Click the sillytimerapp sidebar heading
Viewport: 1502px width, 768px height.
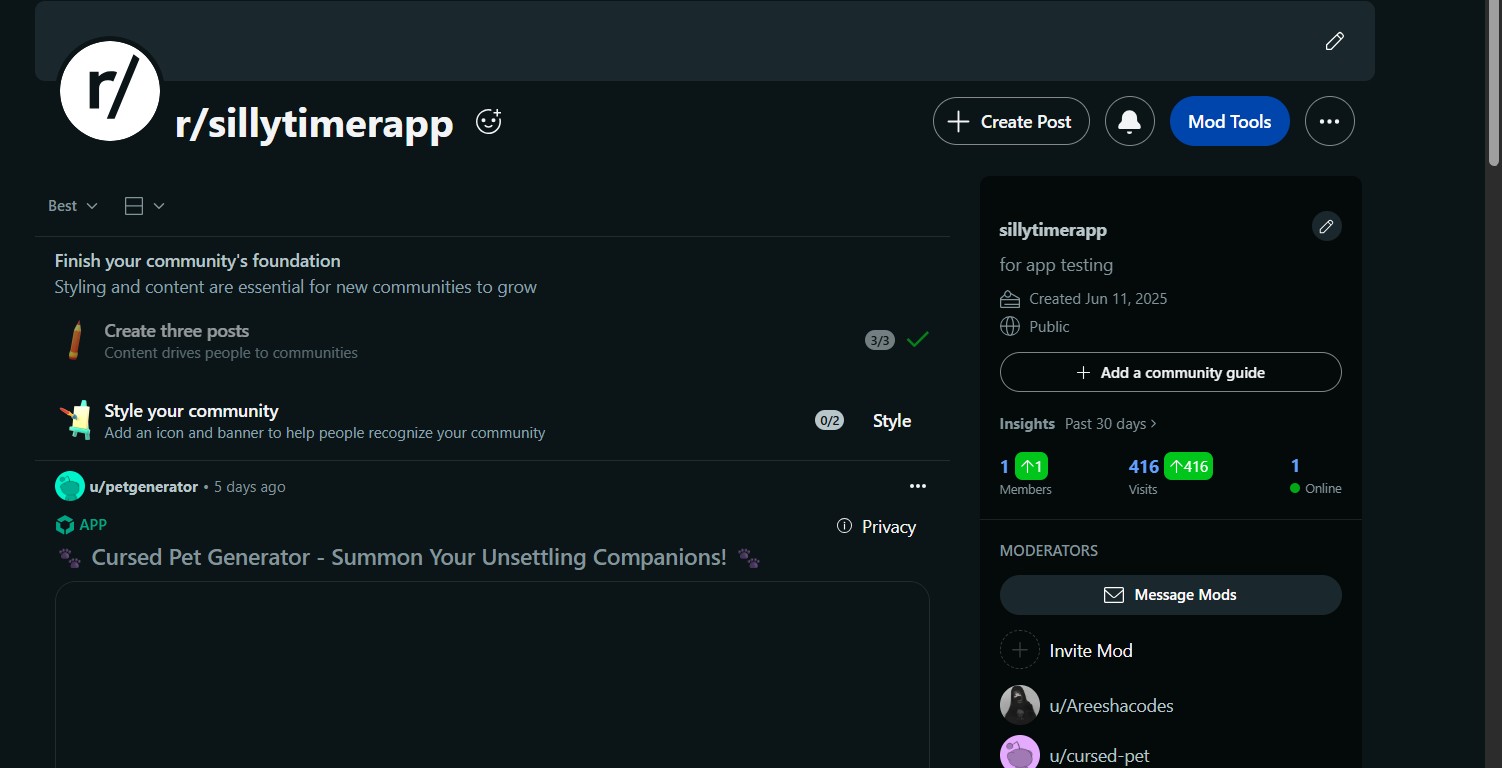pos(1053,230)
